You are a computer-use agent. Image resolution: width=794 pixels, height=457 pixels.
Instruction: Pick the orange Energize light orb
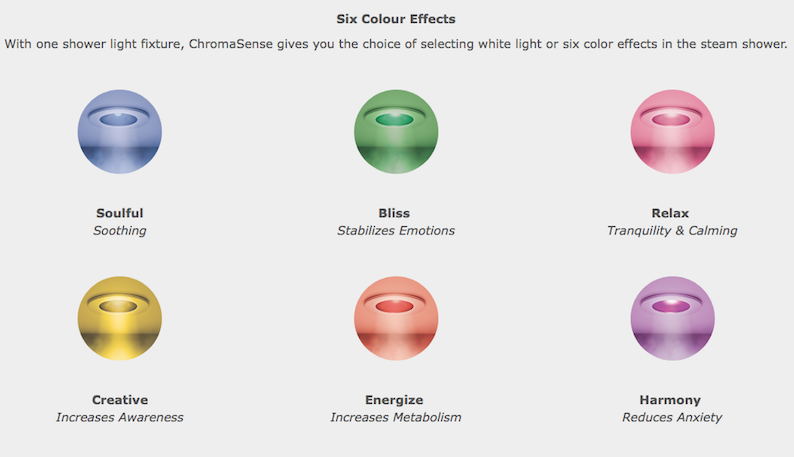(396, 318)
